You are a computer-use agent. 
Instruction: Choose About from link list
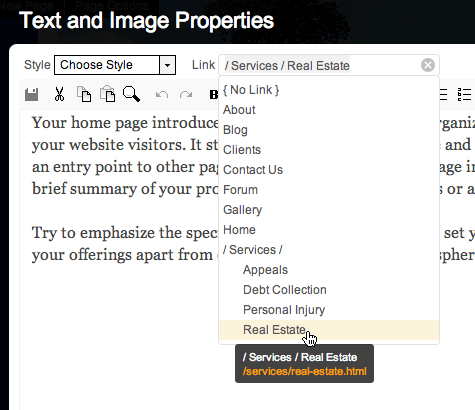tap(239, 110)
